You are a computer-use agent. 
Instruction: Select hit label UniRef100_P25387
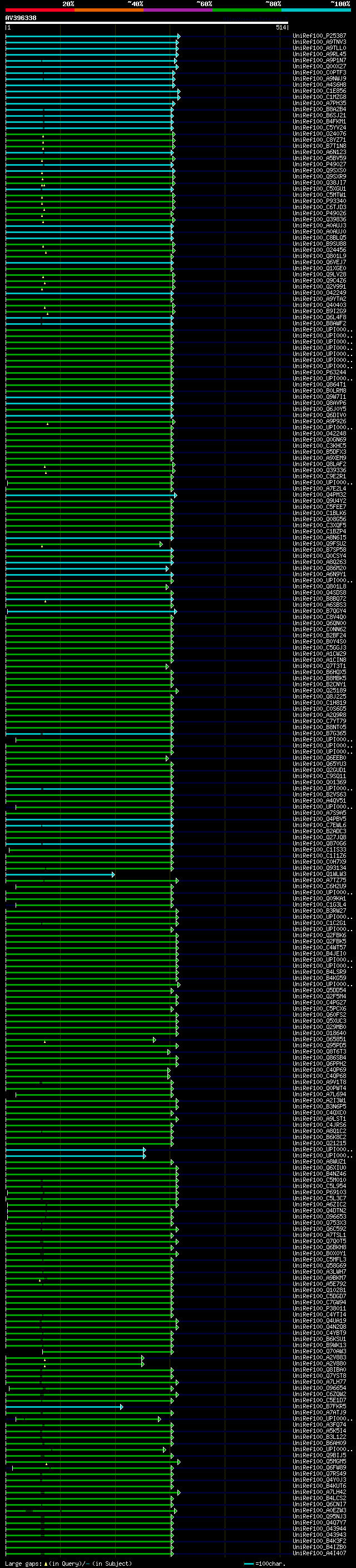(x=319, y=36)
